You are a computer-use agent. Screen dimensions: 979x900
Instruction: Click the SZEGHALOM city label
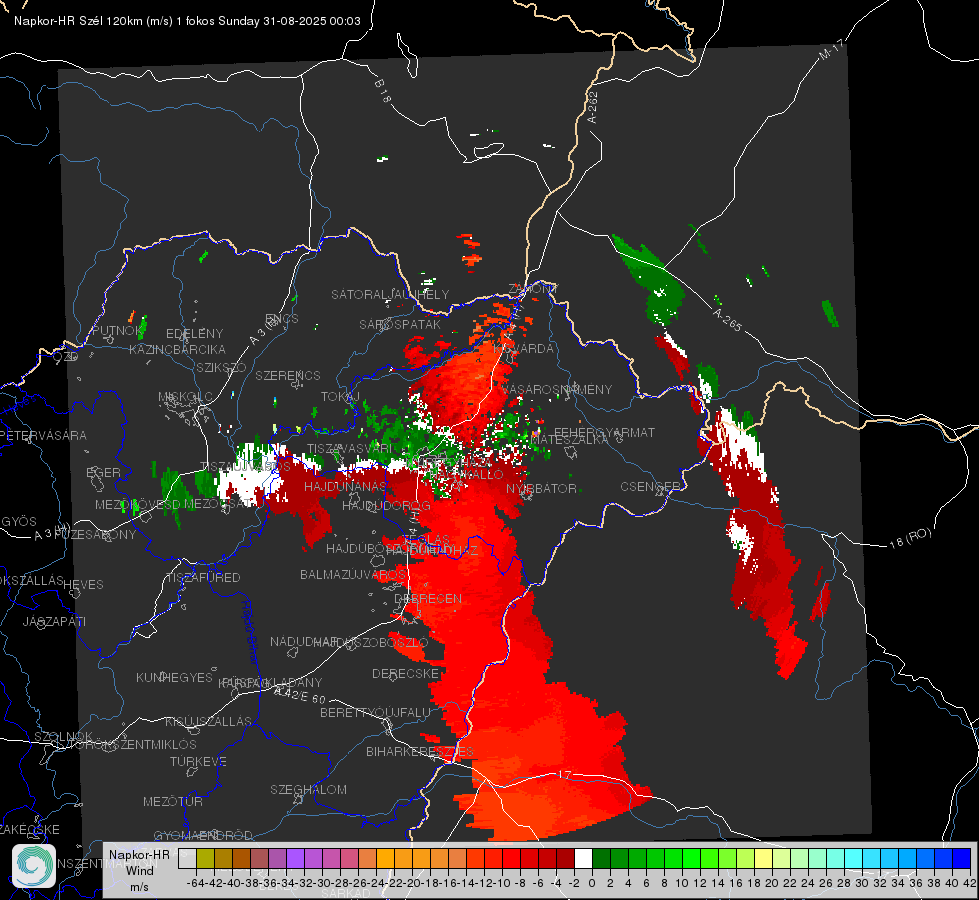(x=308, y=789)
